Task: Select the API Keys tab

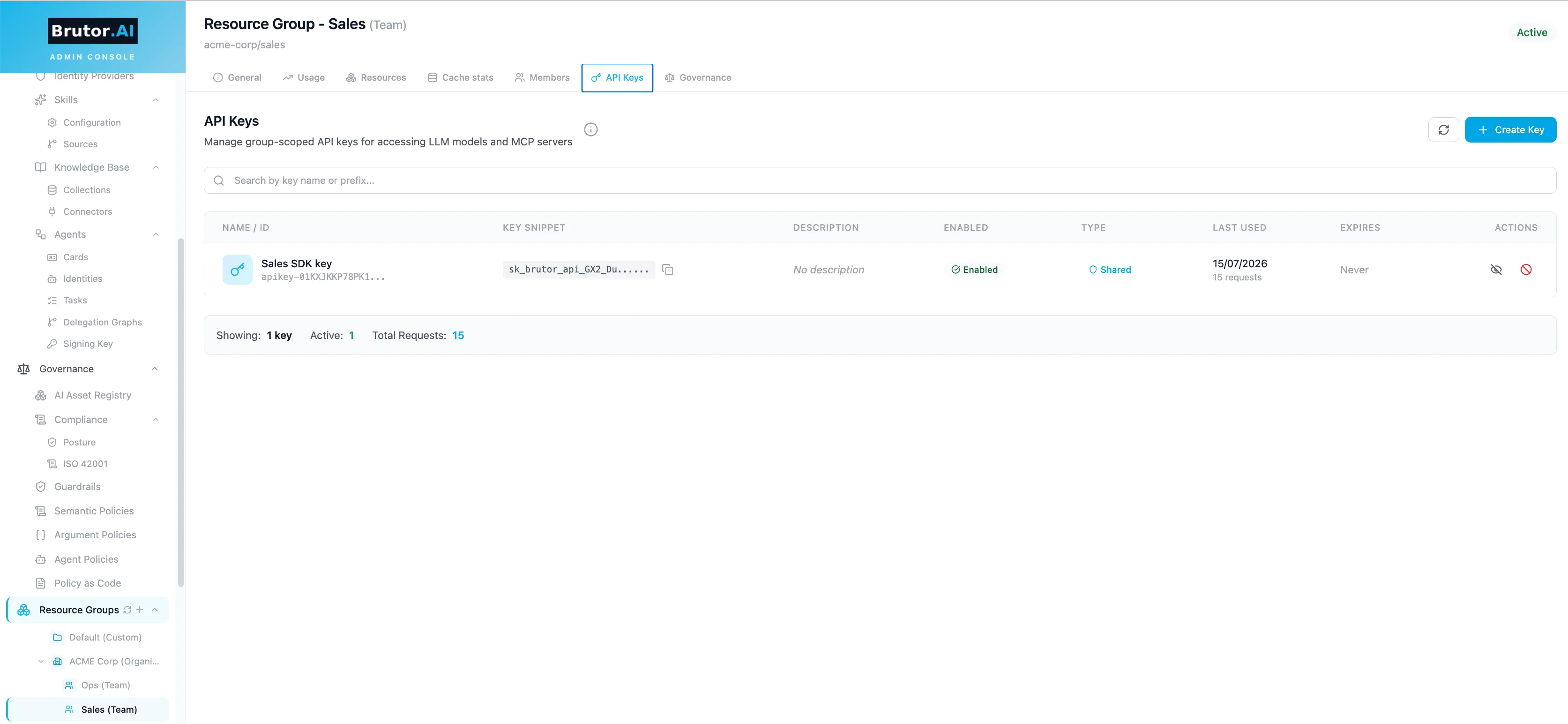Action: coord(617,78)
